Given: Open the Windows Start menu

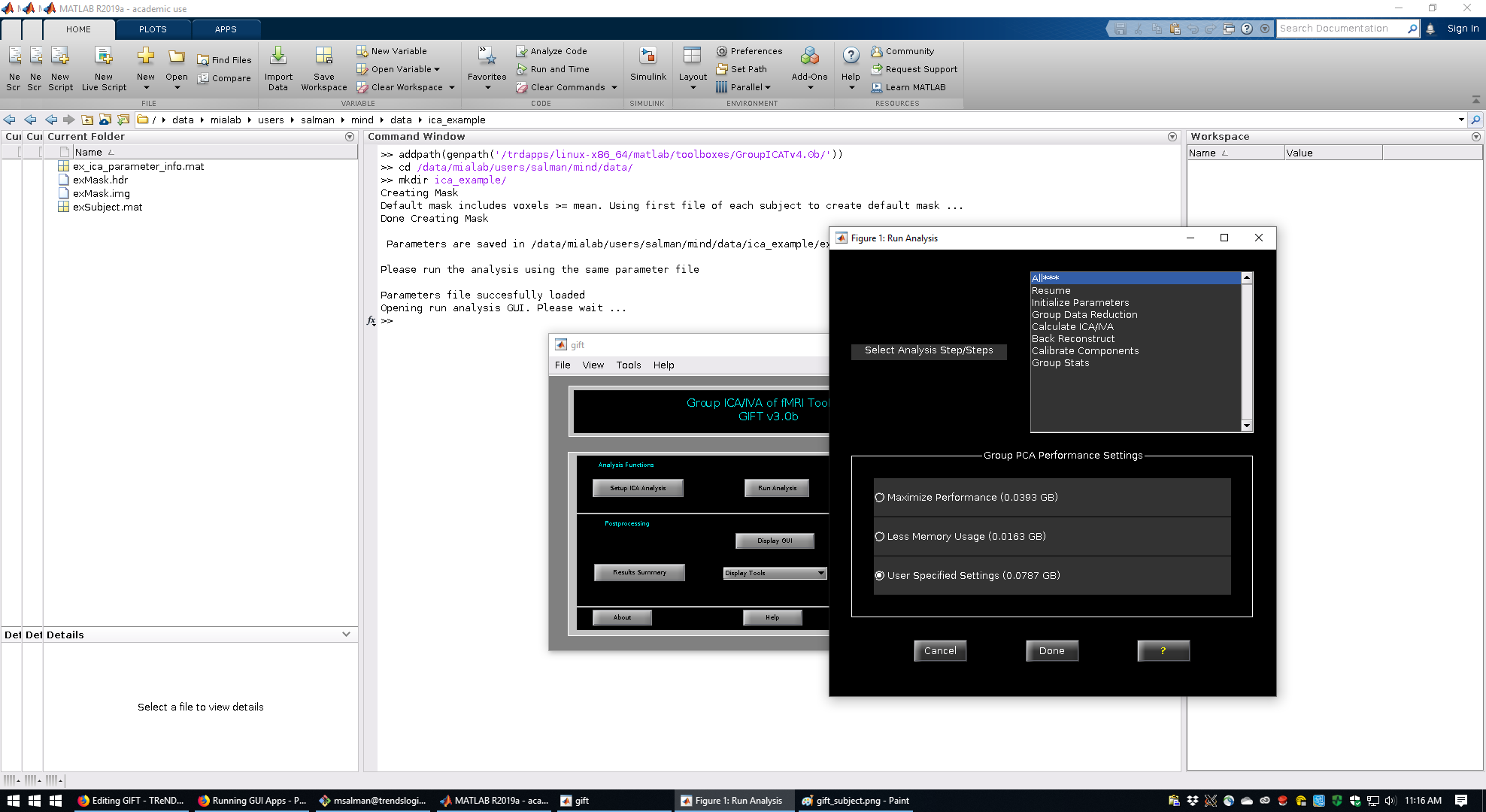Looking at the screenshot, I should coord(13,801).
